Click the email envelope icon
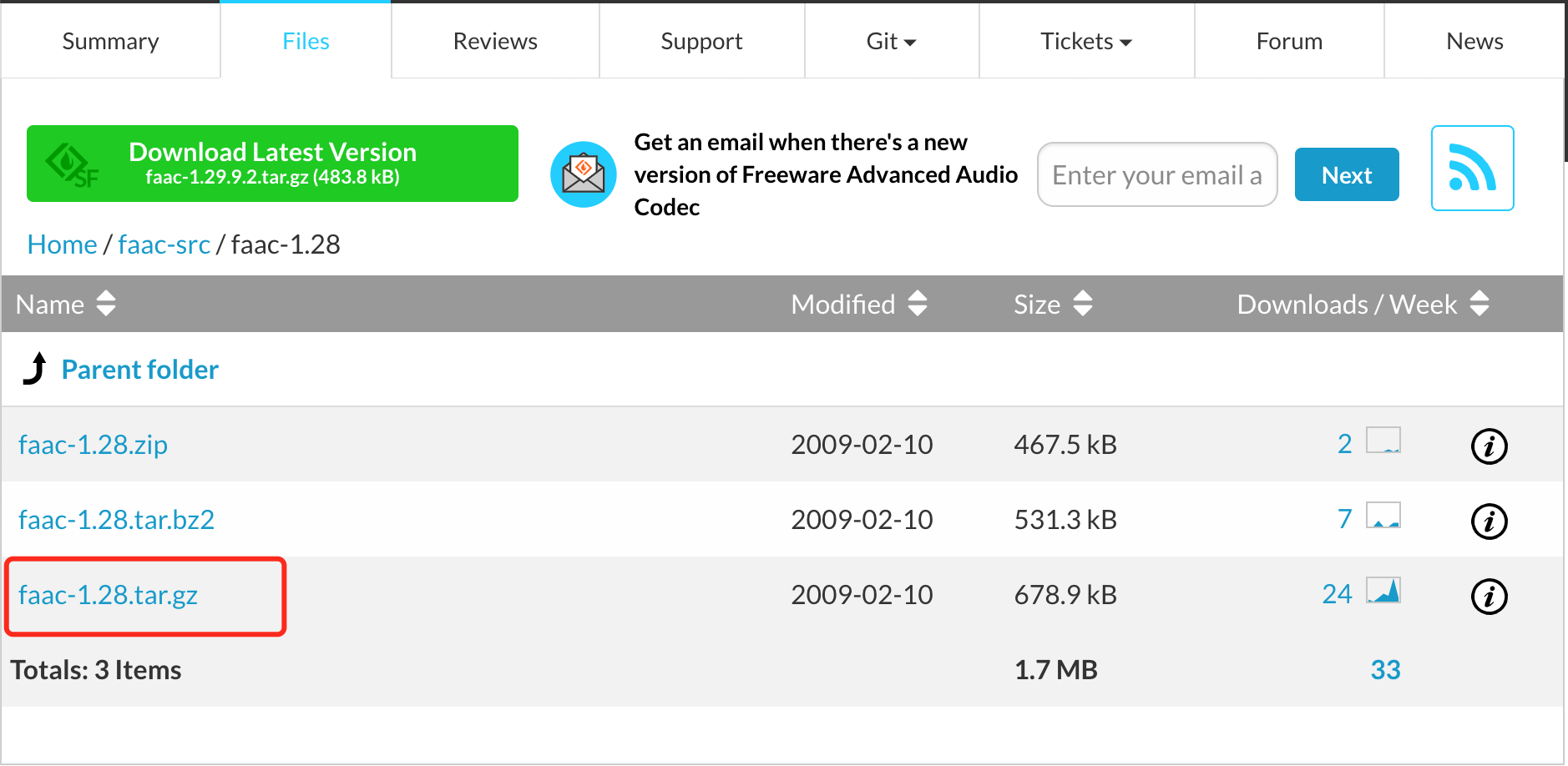The height and width of the screenshot is (766, 1568). [583, 174]
